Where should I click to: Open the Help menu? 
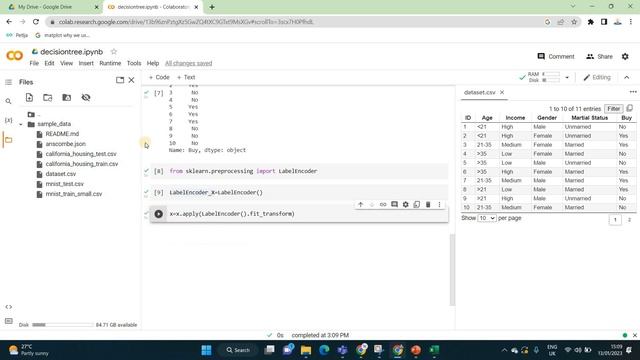tap(153, 63)
